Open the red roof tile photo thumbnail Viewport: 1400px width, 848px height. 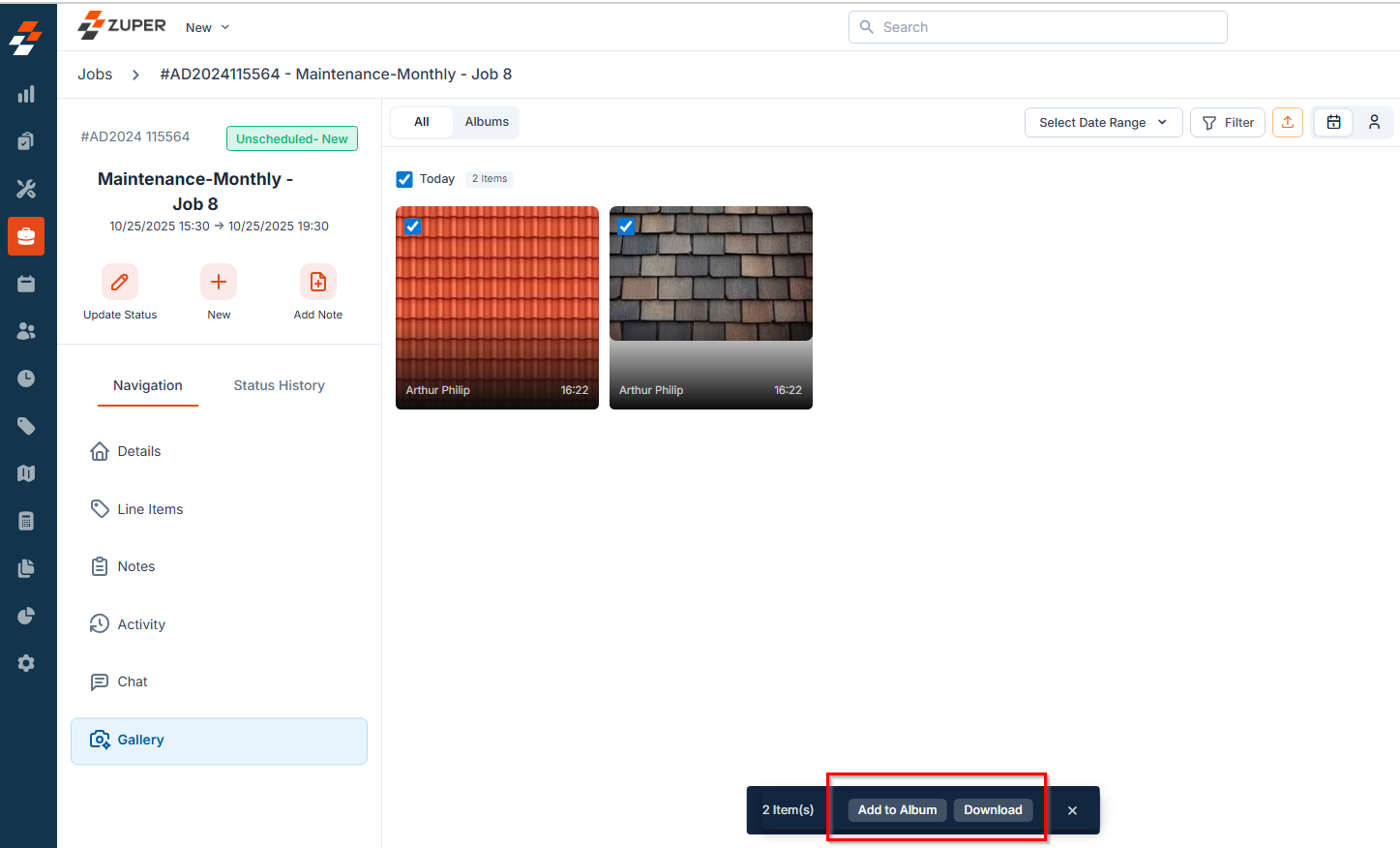click(x=497, y=308)
